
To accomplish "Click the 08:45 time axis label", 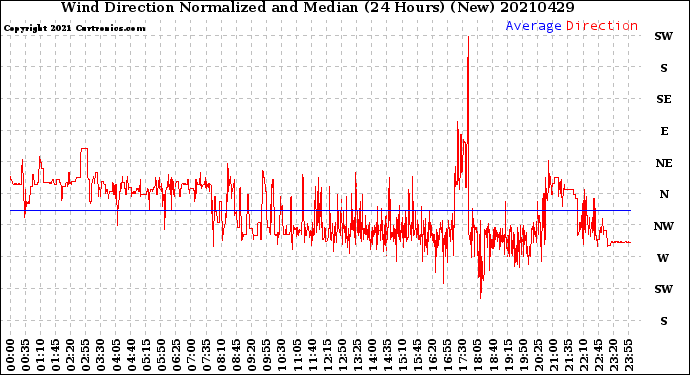I will click(237, 355).
